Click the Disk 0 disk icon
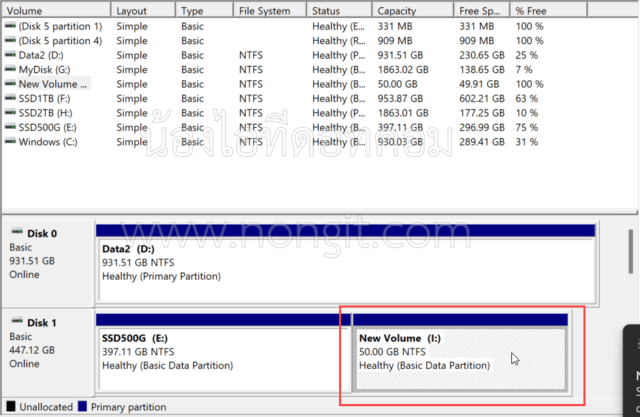The height and width of the screenshot is (417, 640). tap(17, 232)
